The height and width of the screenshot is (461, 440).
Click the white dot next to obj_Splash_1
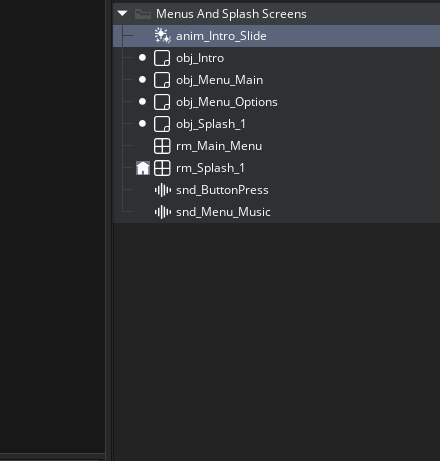pyautogui.click(x=142, y=124)
